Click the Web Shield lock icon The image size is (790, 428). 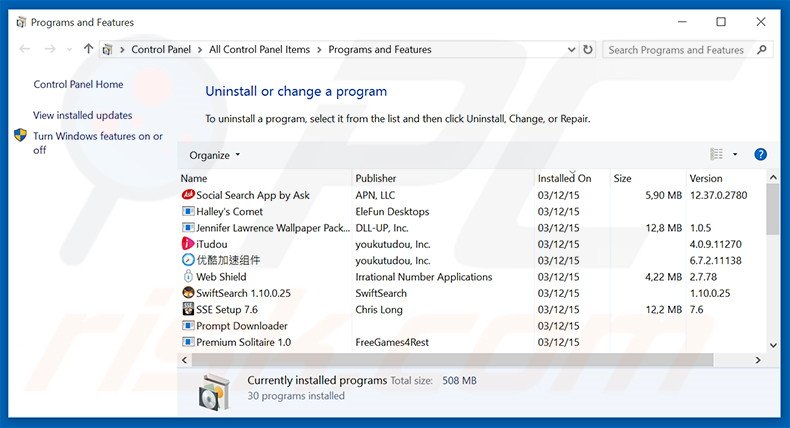tap(188, 276)
